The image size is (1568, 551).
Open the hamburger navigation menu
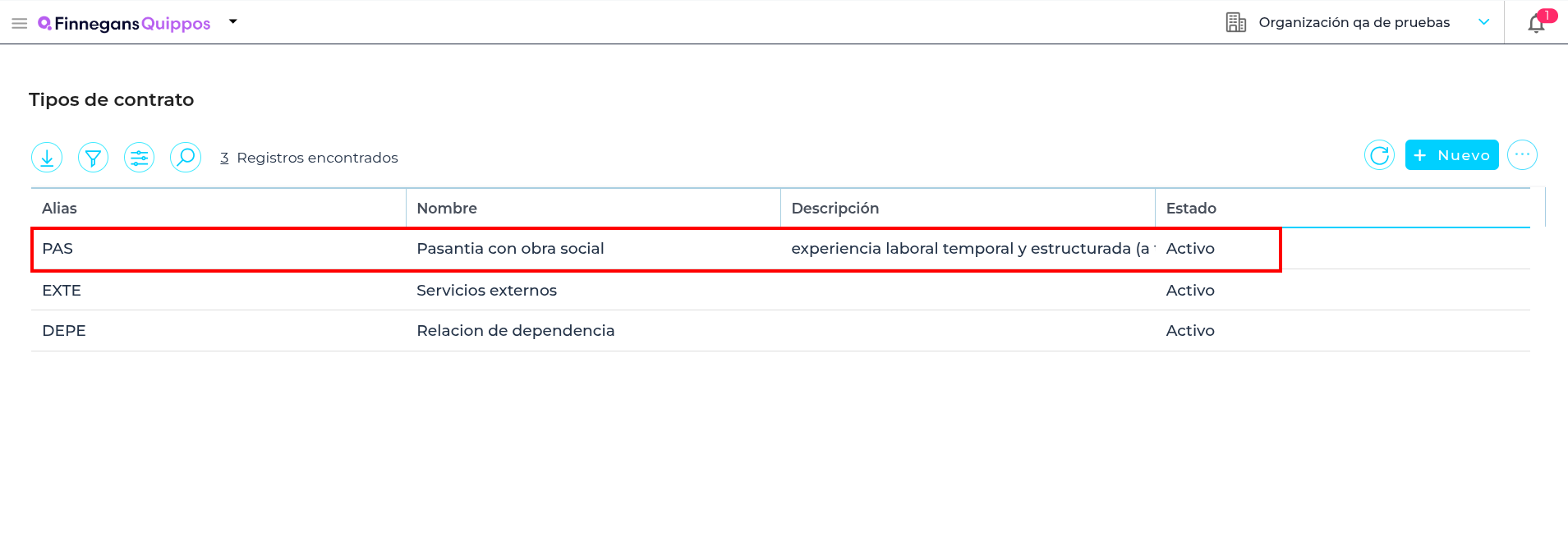[x=20, y=23]
